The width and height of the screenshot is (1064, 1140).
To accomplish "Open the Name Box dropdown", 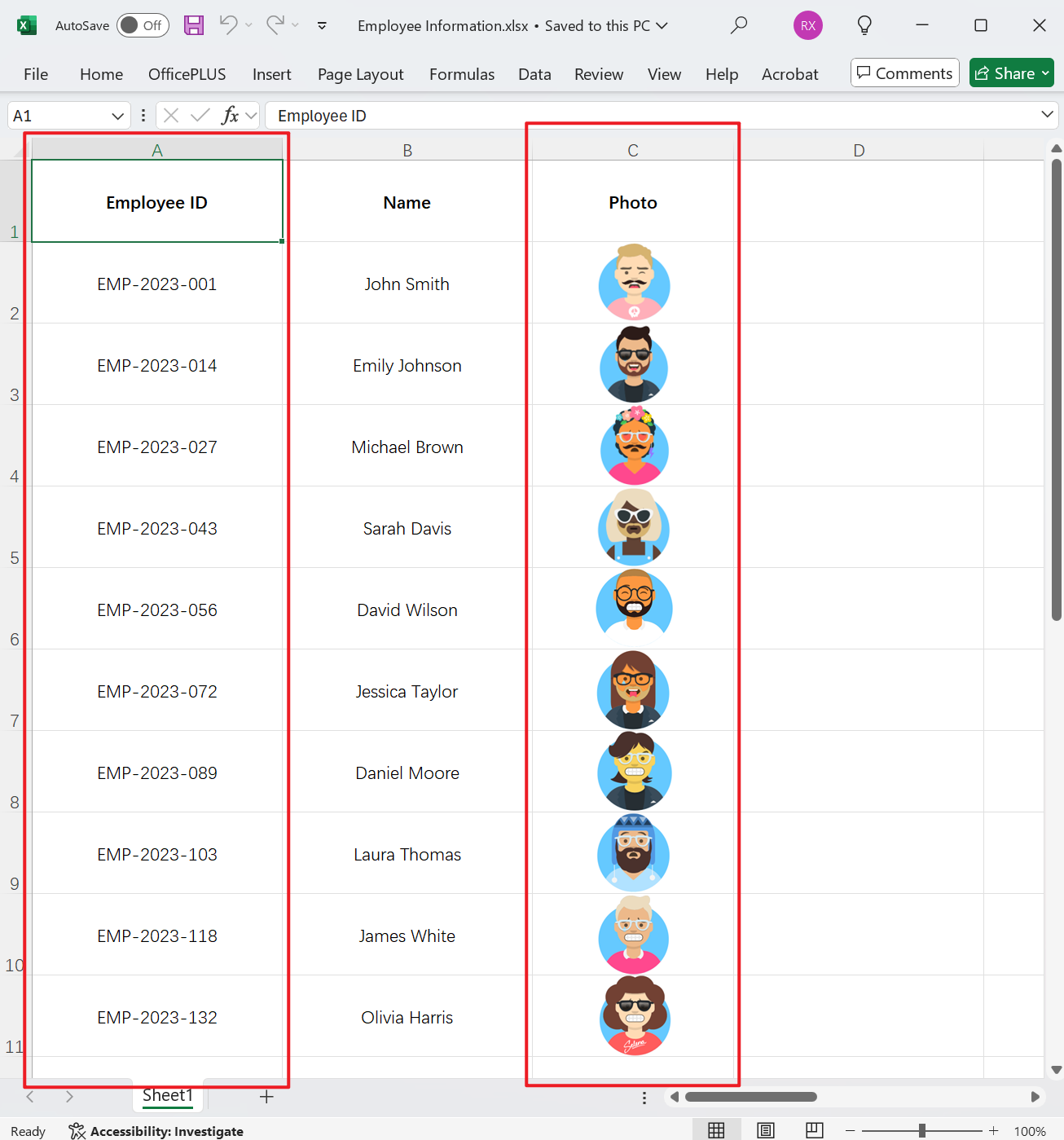I will point(119,115).
